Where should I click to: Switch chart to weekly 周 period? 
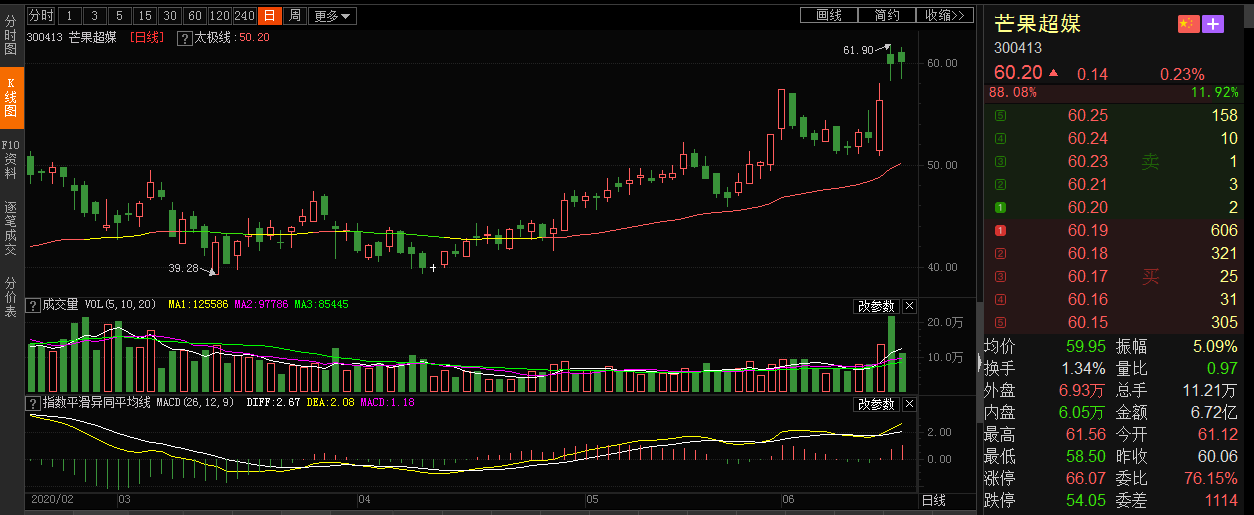coord(294,15)
